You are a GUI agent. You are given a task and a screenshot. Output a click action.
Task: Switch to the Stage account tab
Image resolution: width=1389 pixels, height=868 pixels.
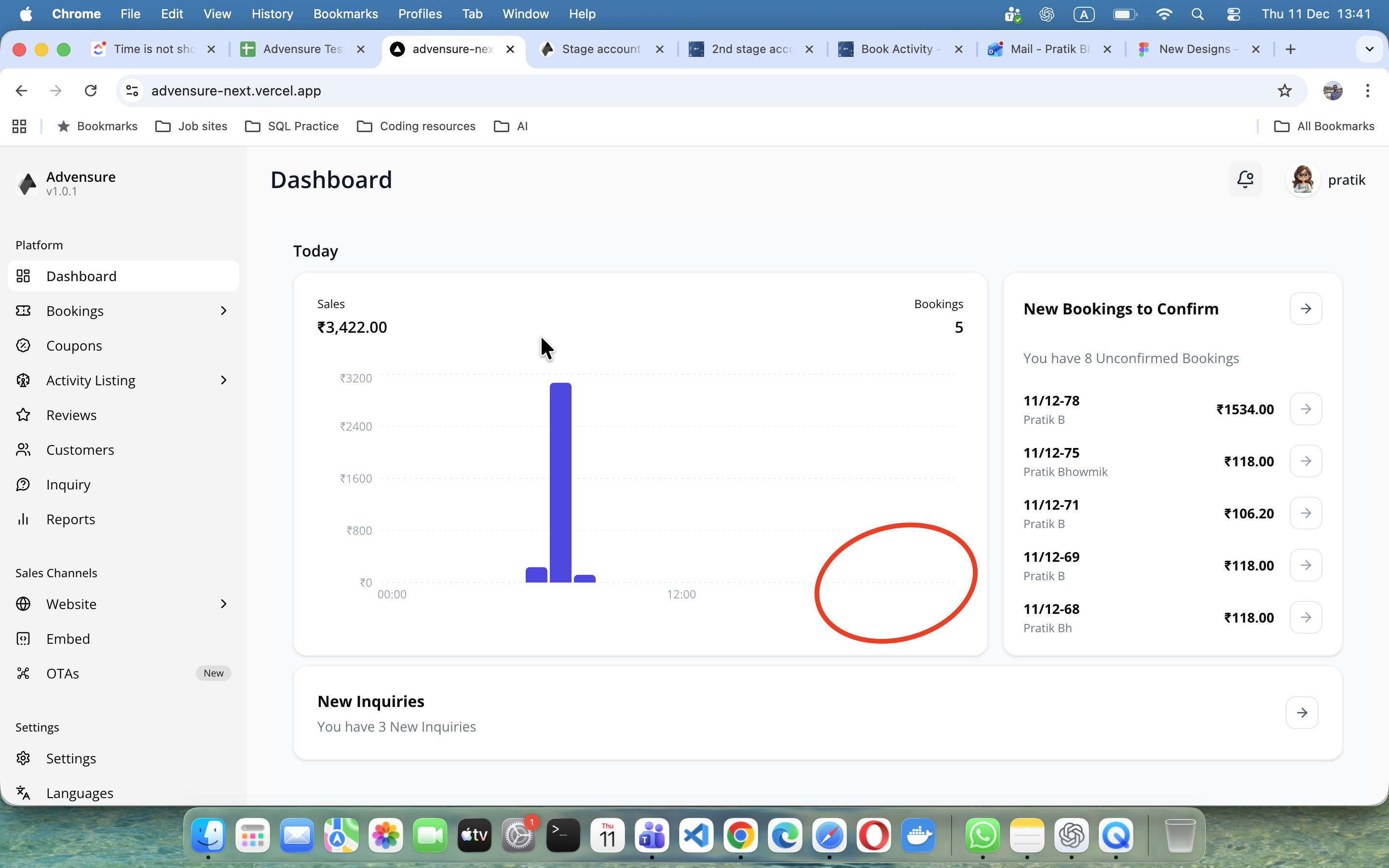click(600, 49)
